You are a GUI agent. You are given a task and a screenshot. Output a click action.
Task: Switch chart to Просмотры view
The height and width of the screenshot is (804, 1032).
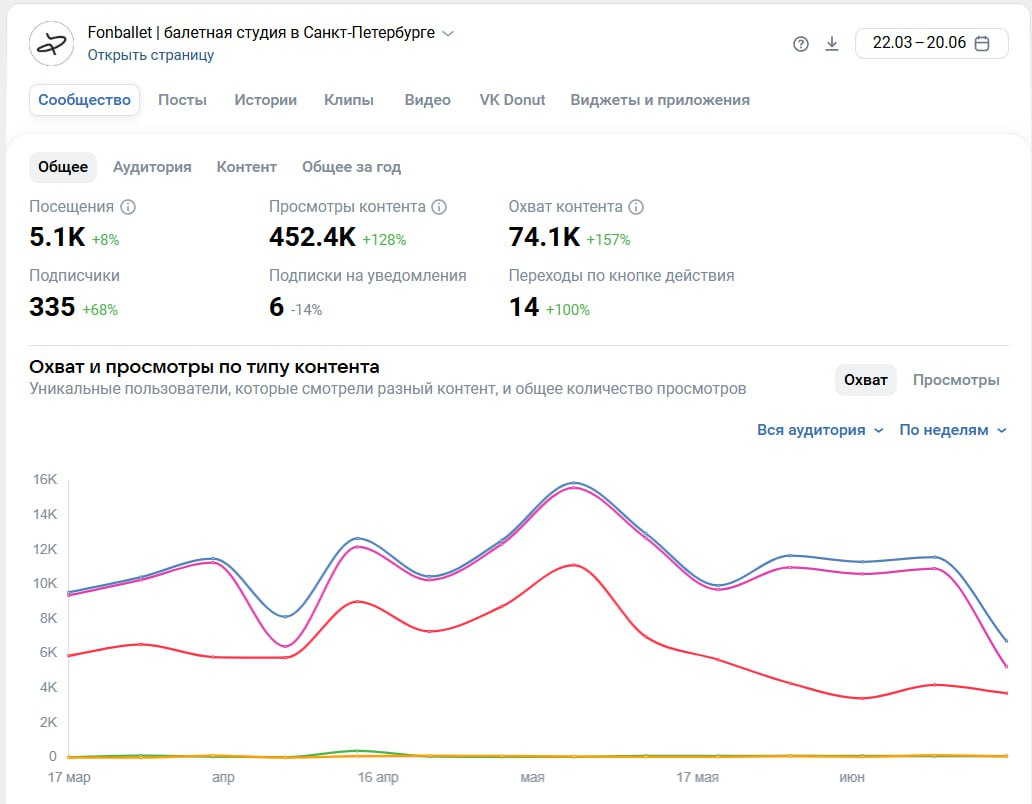point(955,380)
